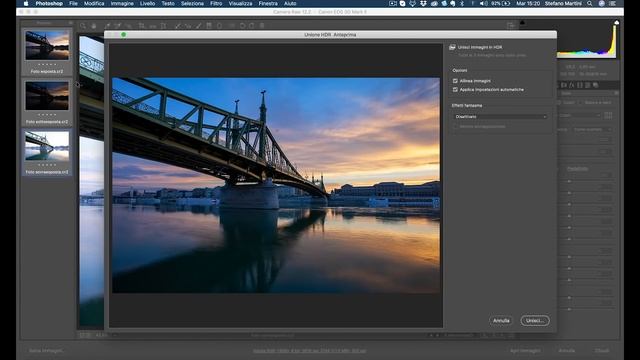The height and width of the screenshot is (360, 640).
Task: Open the Aiuto menu
Action: tap(290, 3)
